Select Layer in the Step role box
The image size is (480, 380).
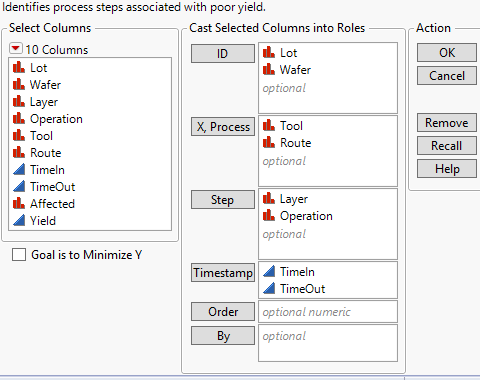tap(328, 199)
